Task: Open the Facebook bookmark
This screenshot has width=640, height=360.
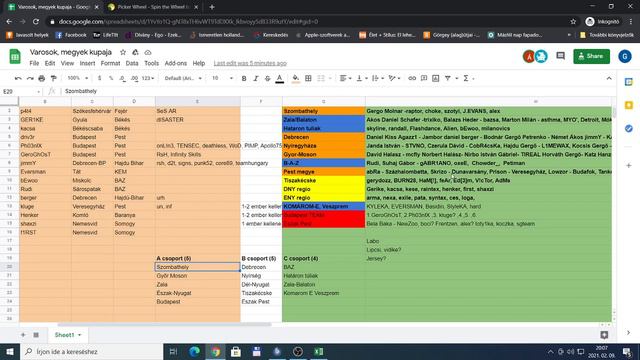Action: click(71, 35)
